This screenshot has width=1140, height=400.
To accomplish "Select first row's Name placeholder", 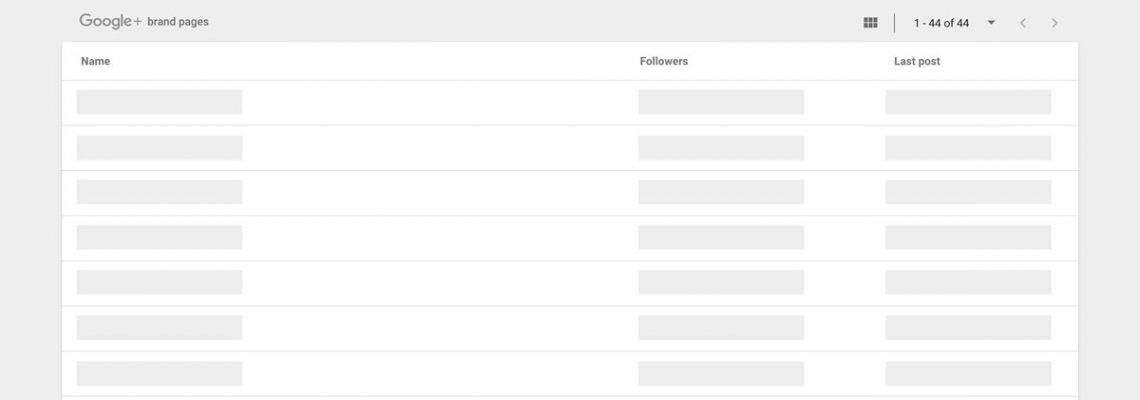I will [x=159, y=102].
